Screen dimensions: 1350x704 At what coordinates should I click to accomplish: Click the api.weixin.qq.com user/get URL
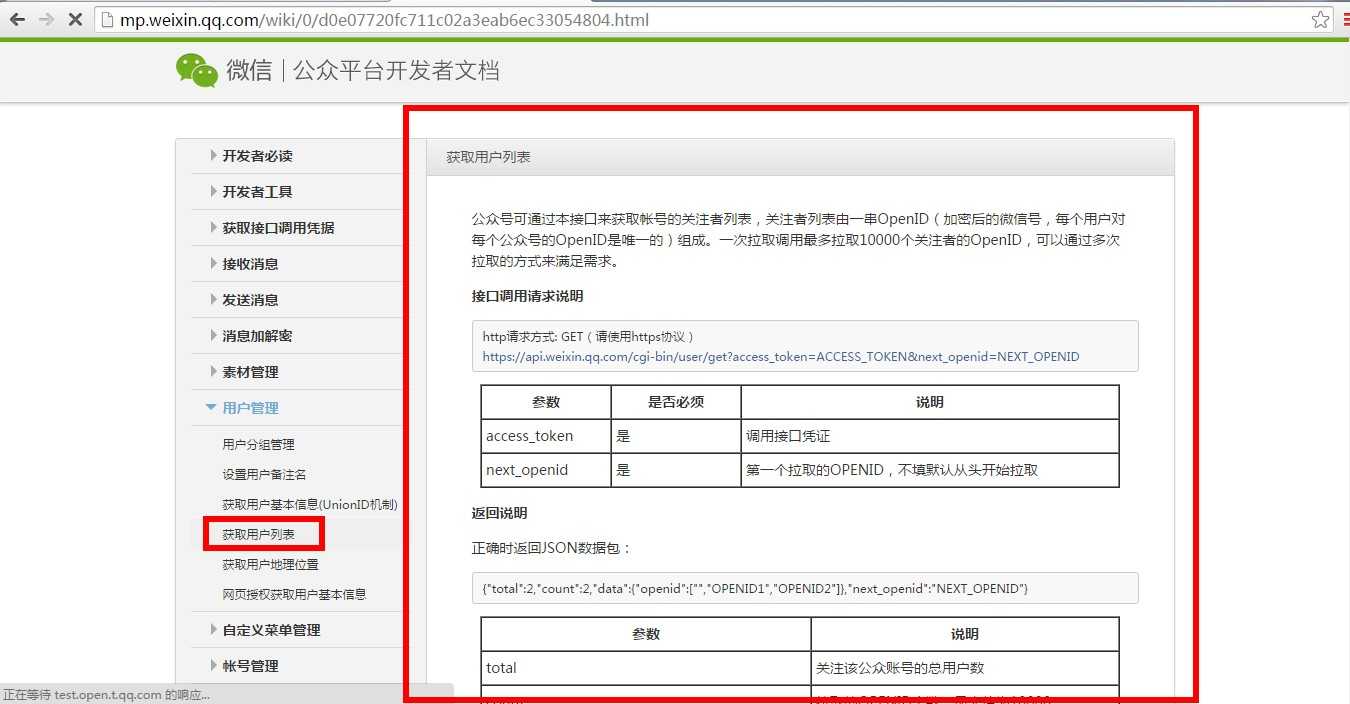(781, 357)
